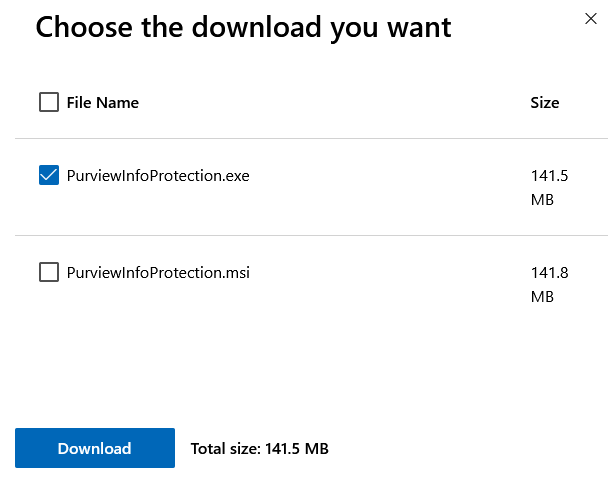The height and width of the screenshot is (490, 616).
Task: Click the 'Choose the download you want' heading
Action: click(x=243, y=28)
